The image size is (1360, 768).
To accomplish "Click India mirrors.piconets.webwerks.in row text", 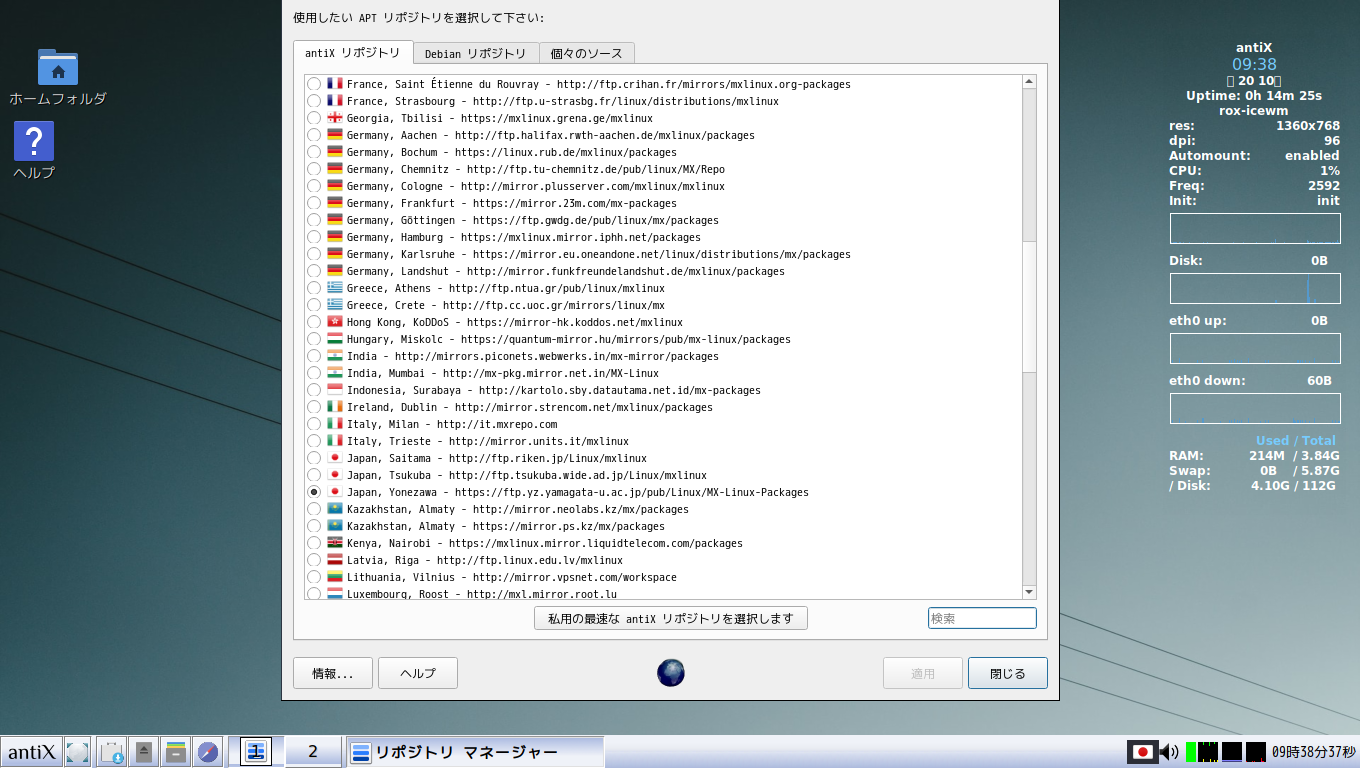I will click(x=533, y=356).
